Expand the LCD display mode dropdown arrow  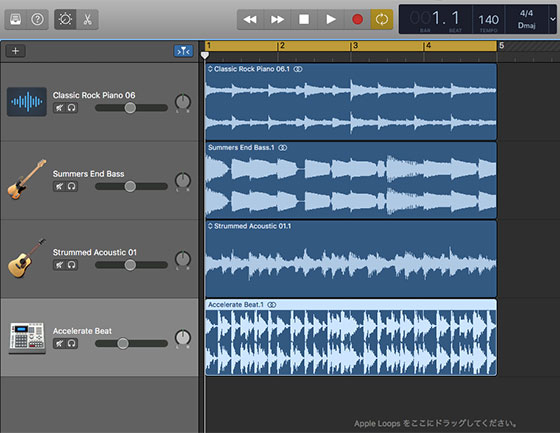(553, 19)
